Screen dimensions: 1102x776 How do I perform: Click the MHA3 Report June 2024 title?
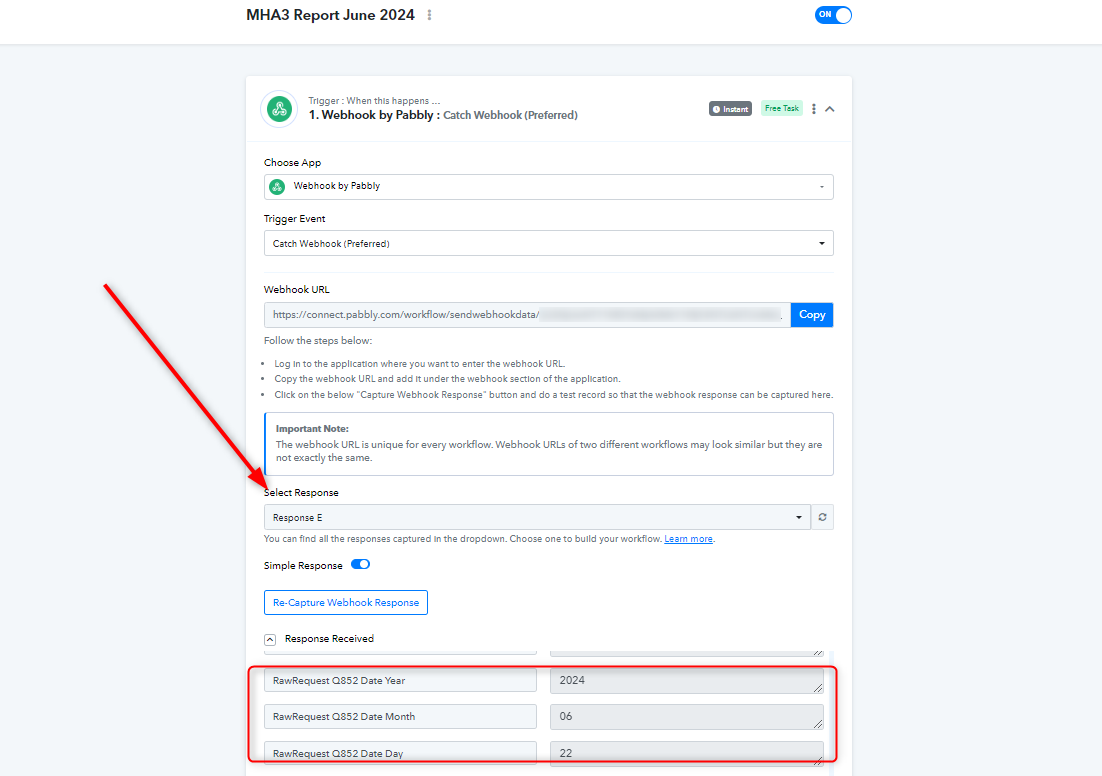(x=330, y=15)
